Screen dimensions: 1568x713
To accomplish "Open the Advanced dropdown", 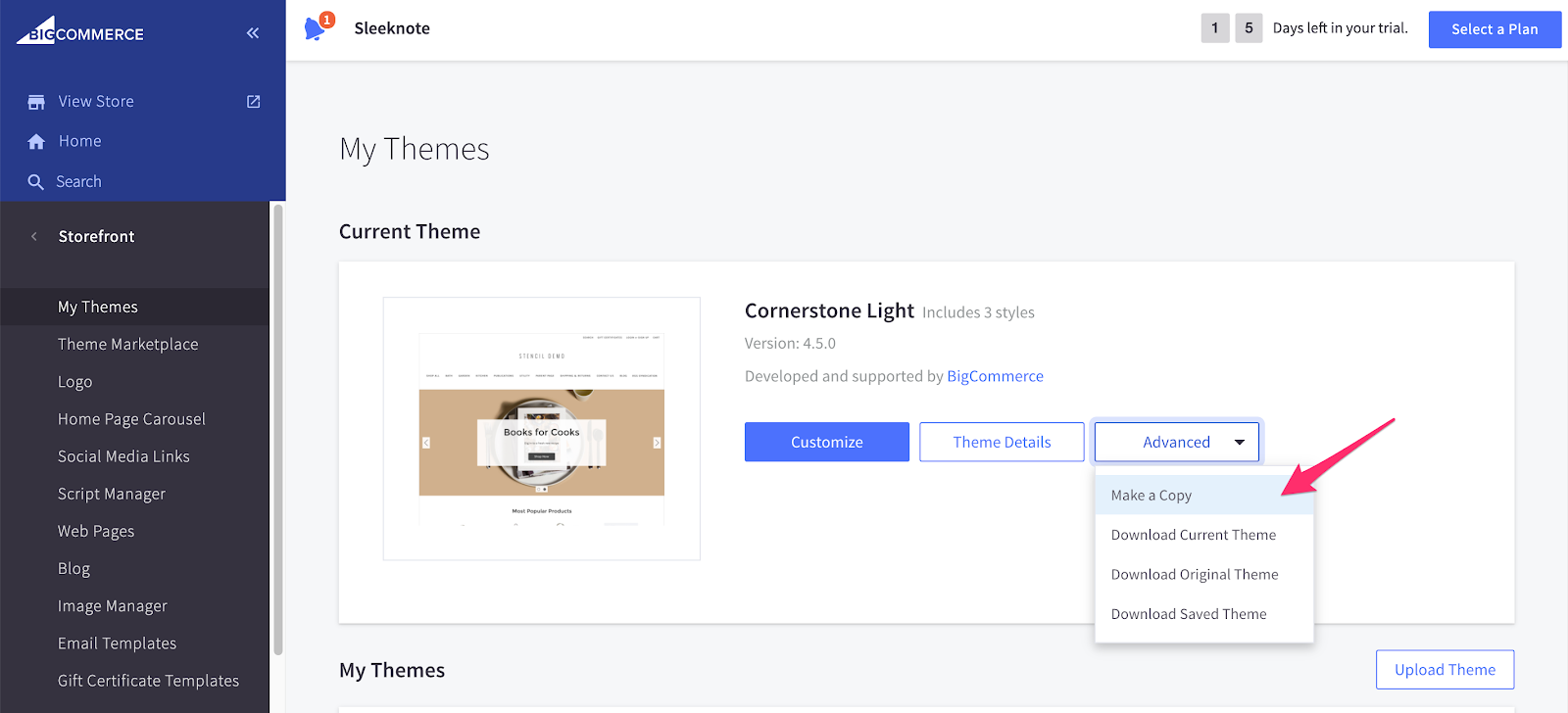I will click(x=1177, y=442).
